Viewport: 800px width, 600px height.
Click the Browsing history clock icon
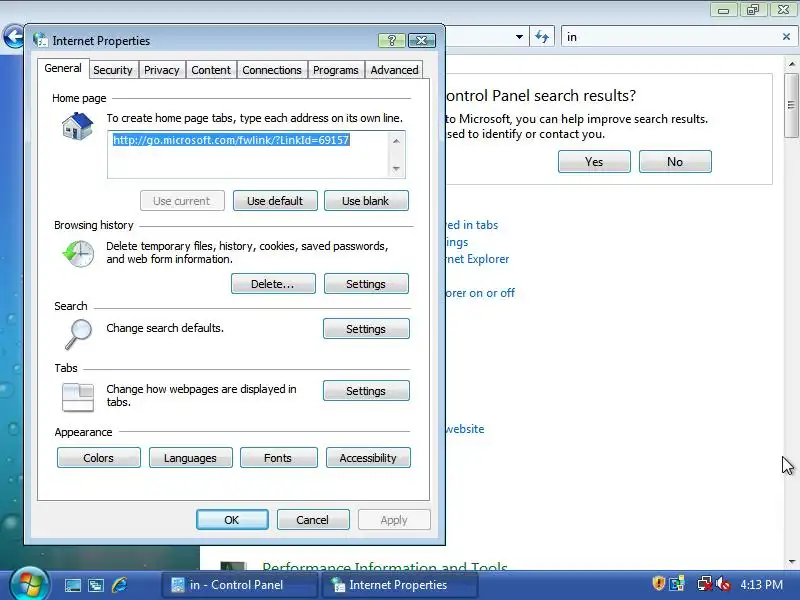point(78,254)
